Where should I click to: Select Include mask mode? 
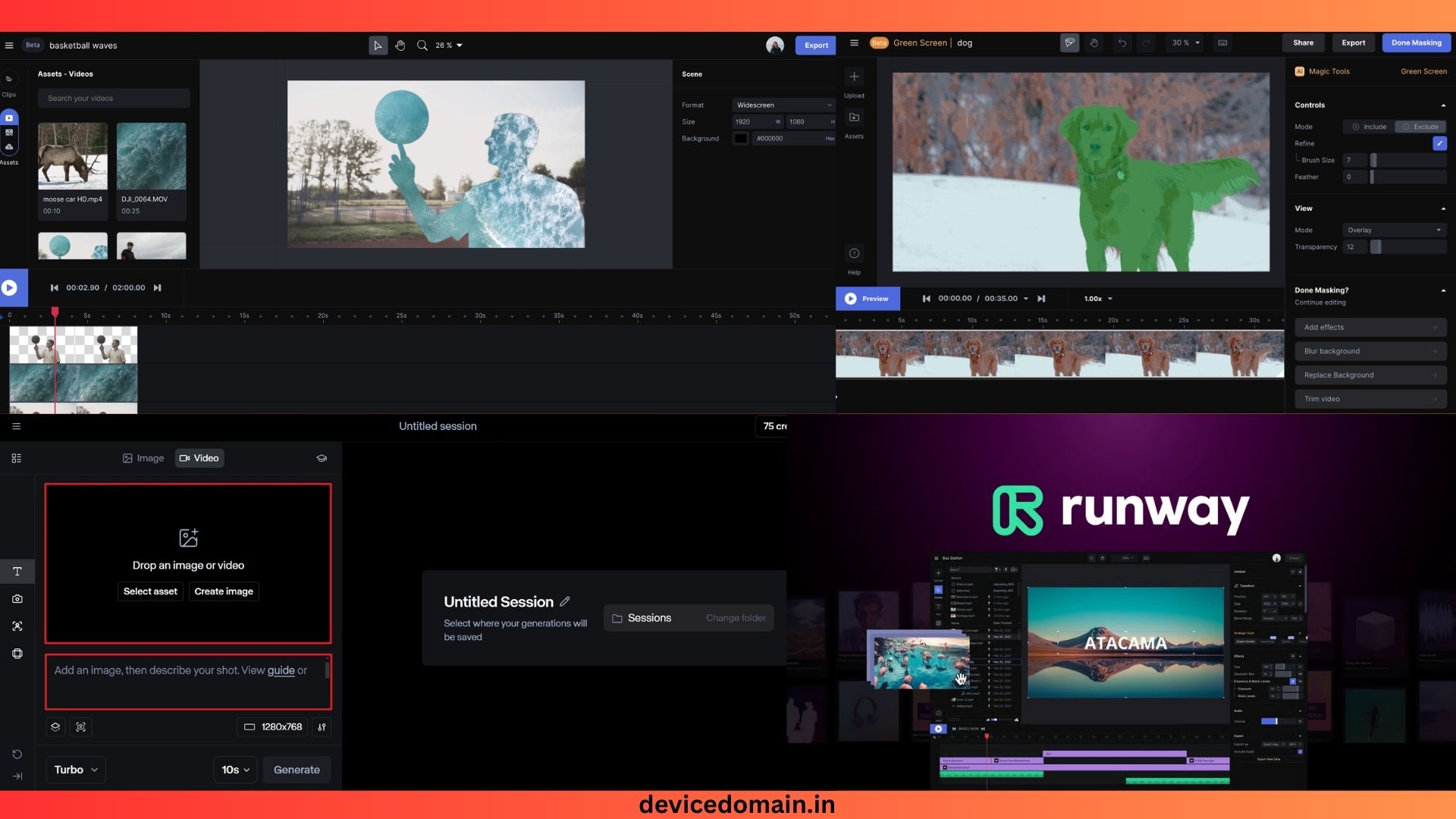[1369, 127]
